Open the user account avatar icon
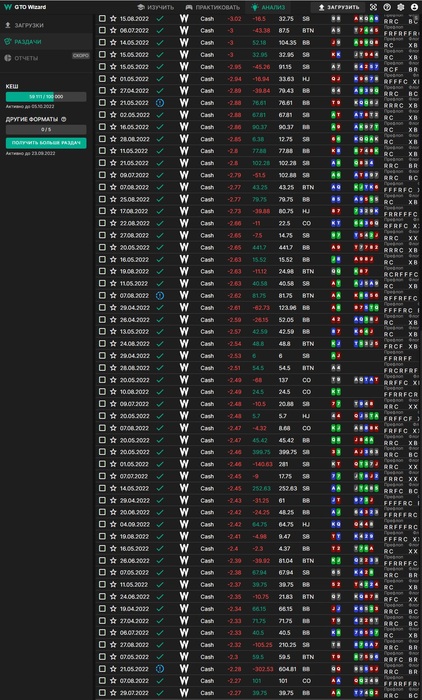Screen dimensions: 422x700 coord(414,7)
